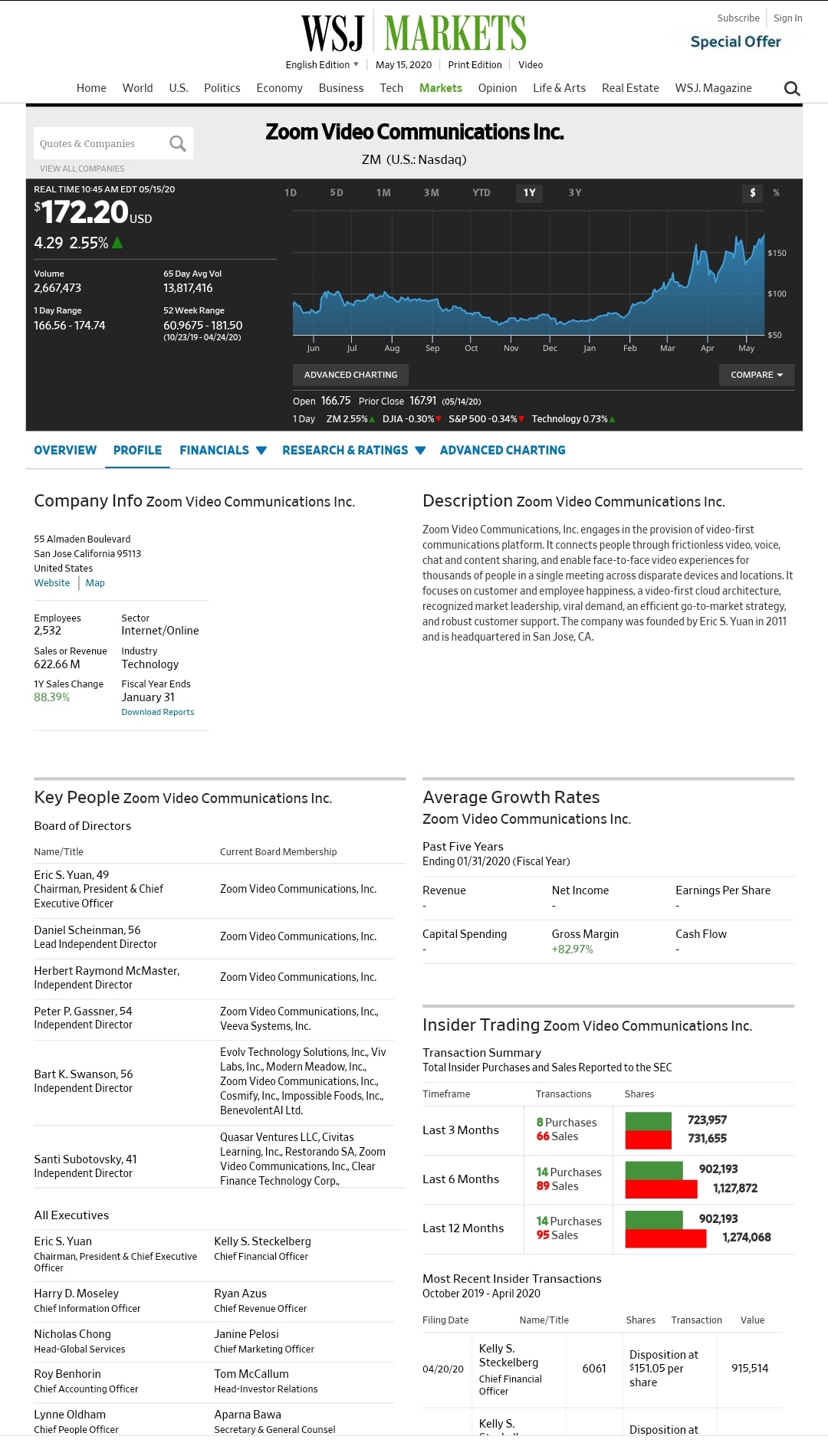The height and width of the screenshot is (1456, 828).
Task: Click the Sign In link
Action: pyautogui.click(x=788, y=18)
